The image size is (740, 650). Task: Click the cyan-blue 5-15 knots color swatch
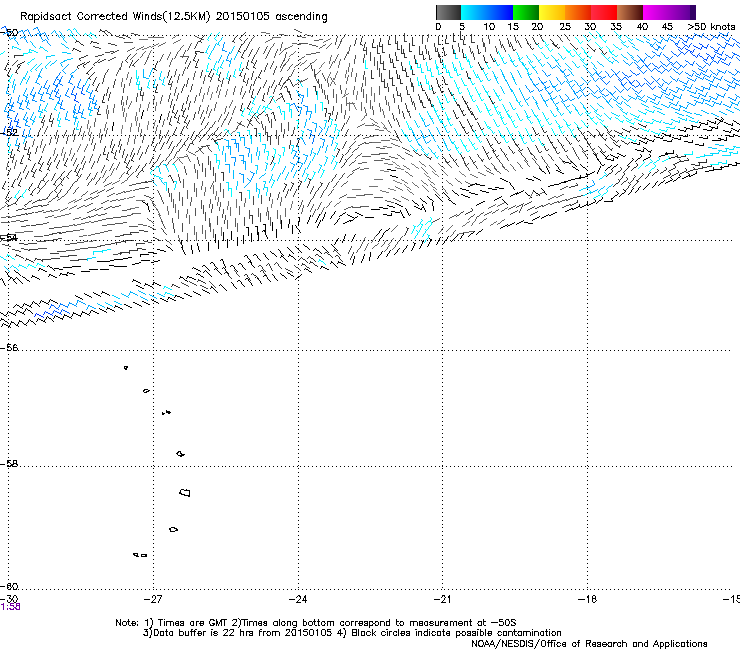click(487, 12)
